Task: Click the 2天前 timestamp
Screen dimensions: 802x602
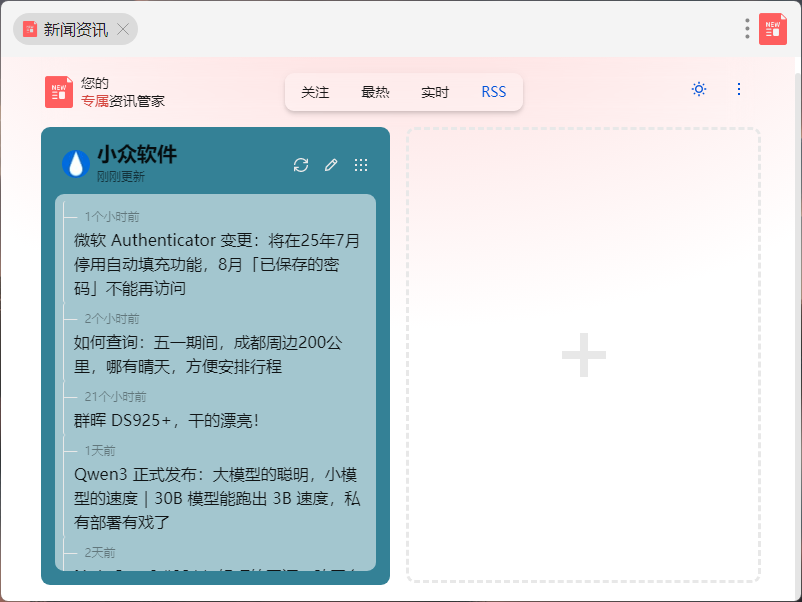Action: [x=100, y=553]
